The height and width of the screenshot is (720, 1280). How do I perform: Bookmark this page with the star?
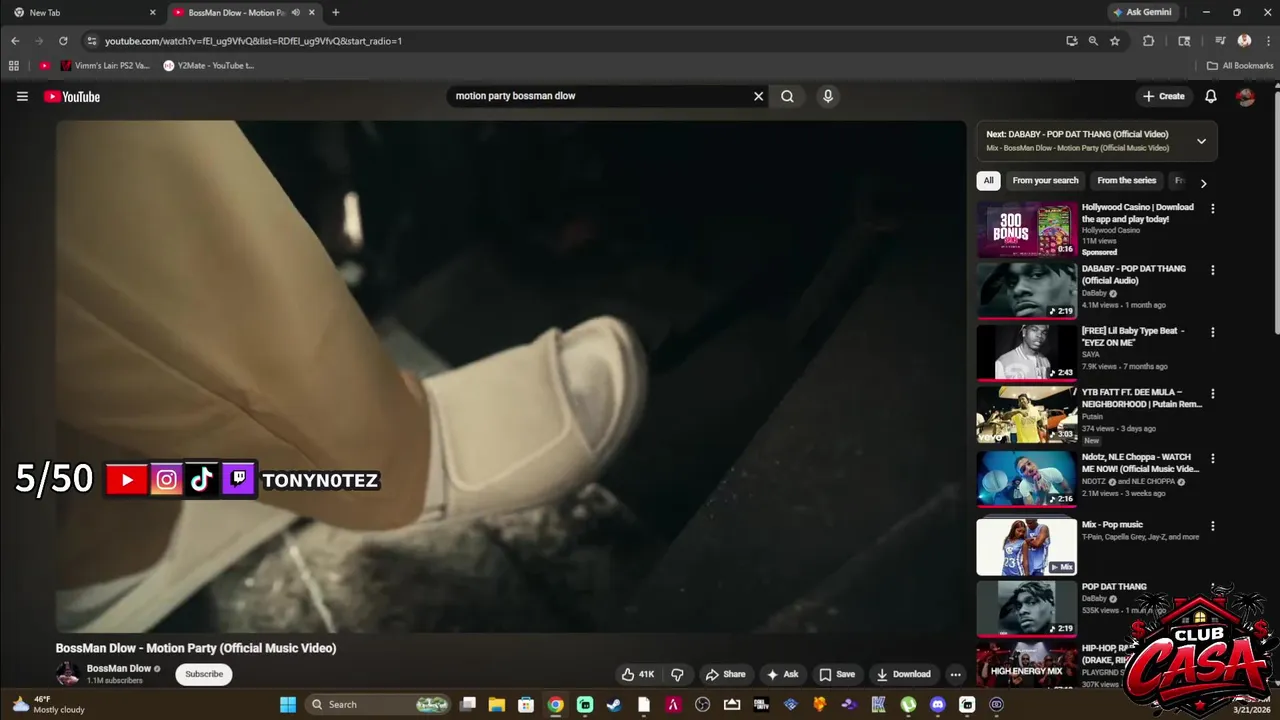click(x=1115, y=41)
